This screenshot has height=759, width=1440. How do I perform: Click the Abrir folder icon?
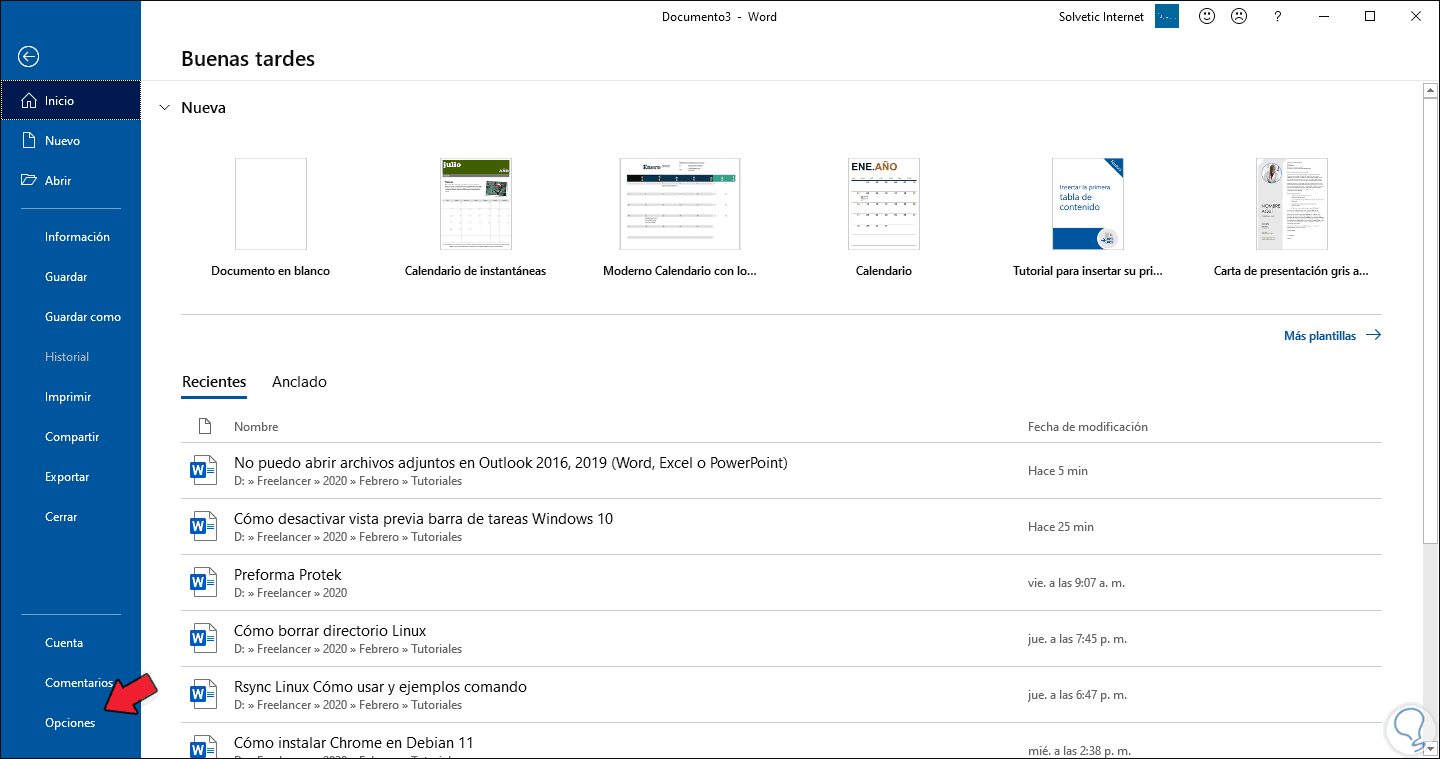coord(28,181)
